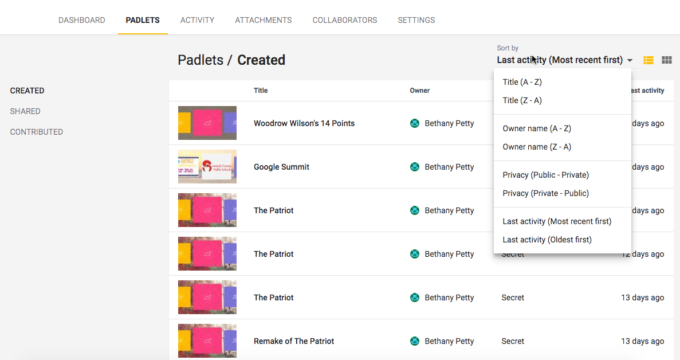Open the Google Summit padlet thumbnail
Viewport: 680px width, 360px height.
207,167
